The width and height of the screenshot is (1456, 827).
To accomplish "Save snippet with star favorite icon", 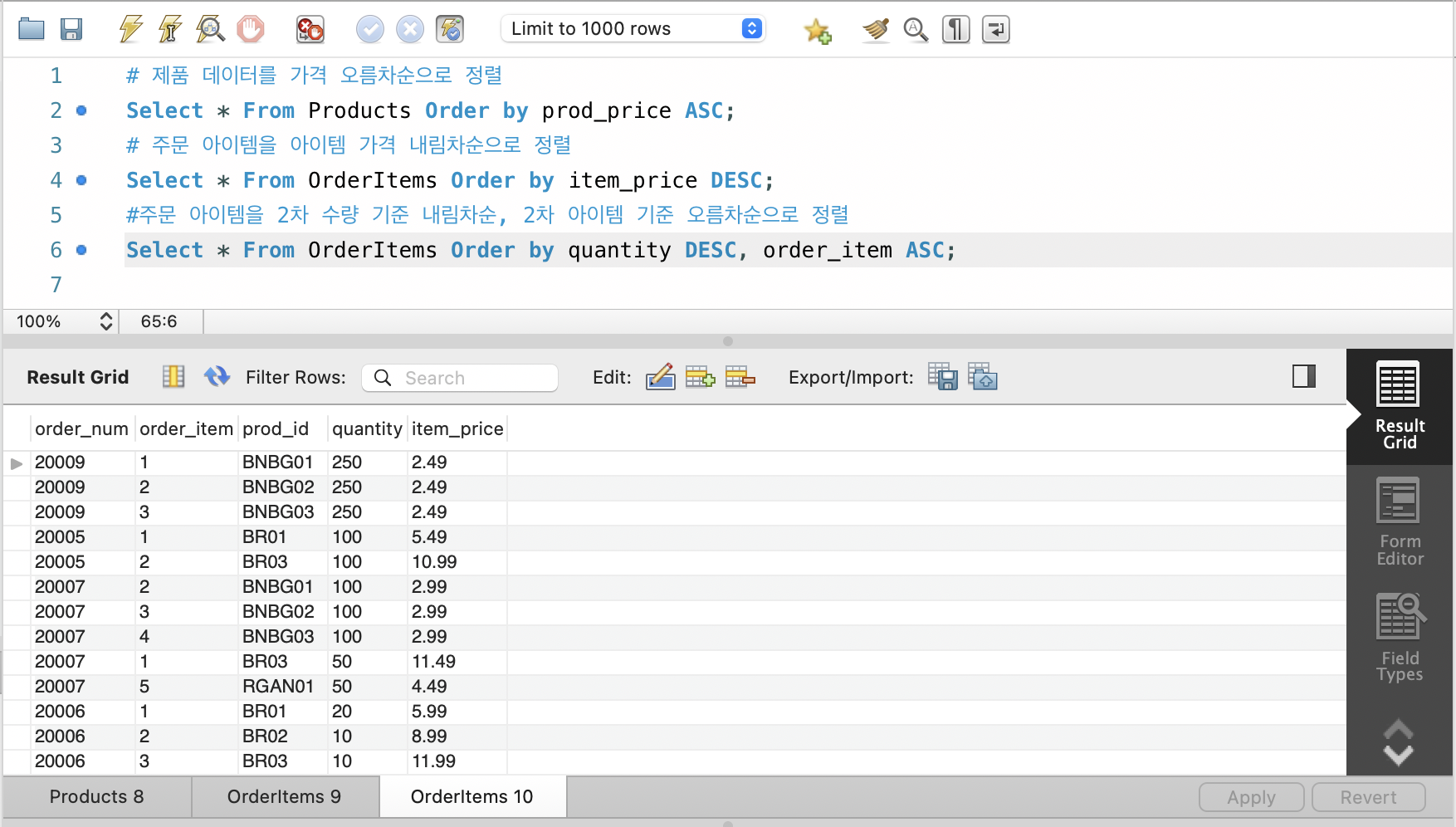I will point(817,31).
